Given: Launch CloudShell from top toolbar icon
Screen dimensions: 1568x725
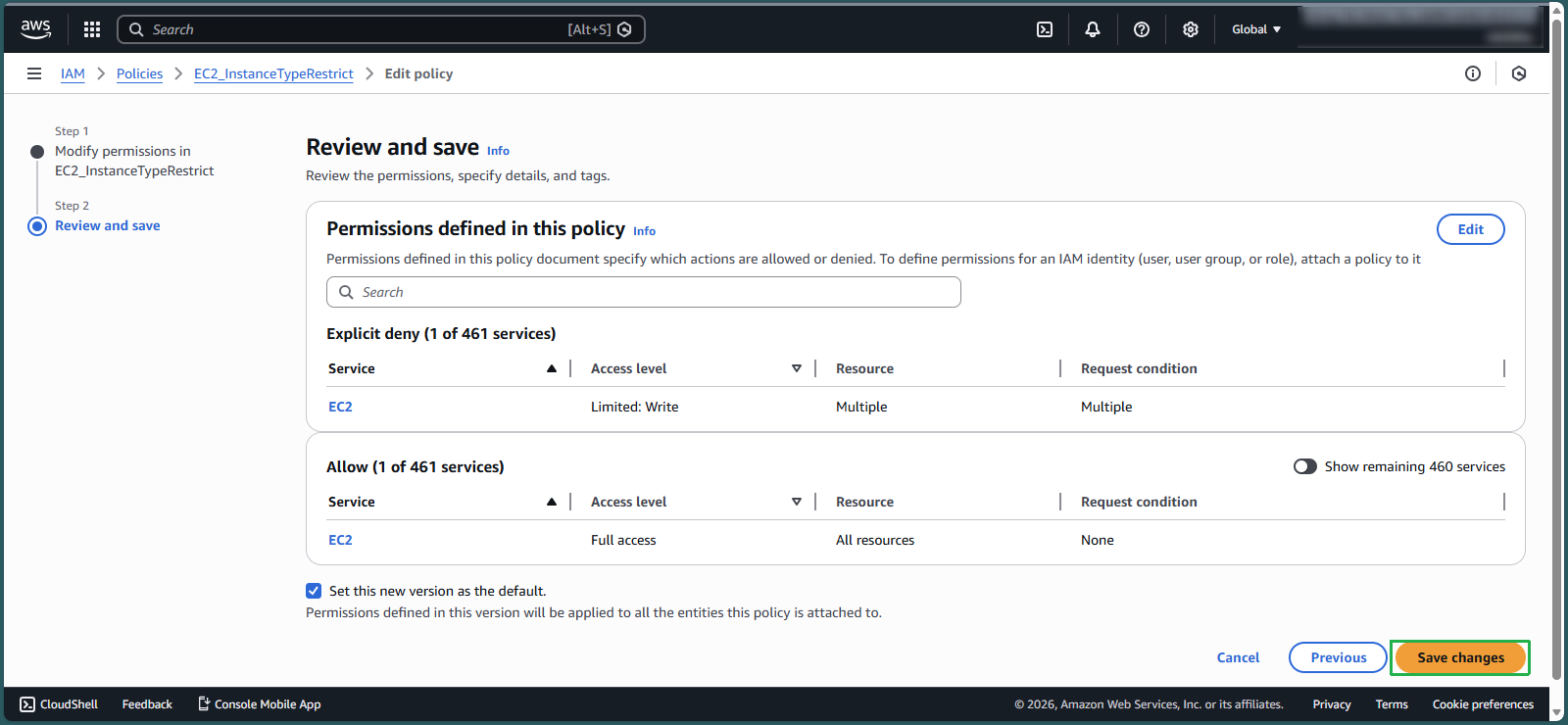Looking at the screenshot, I should (x=1045, y=29).
